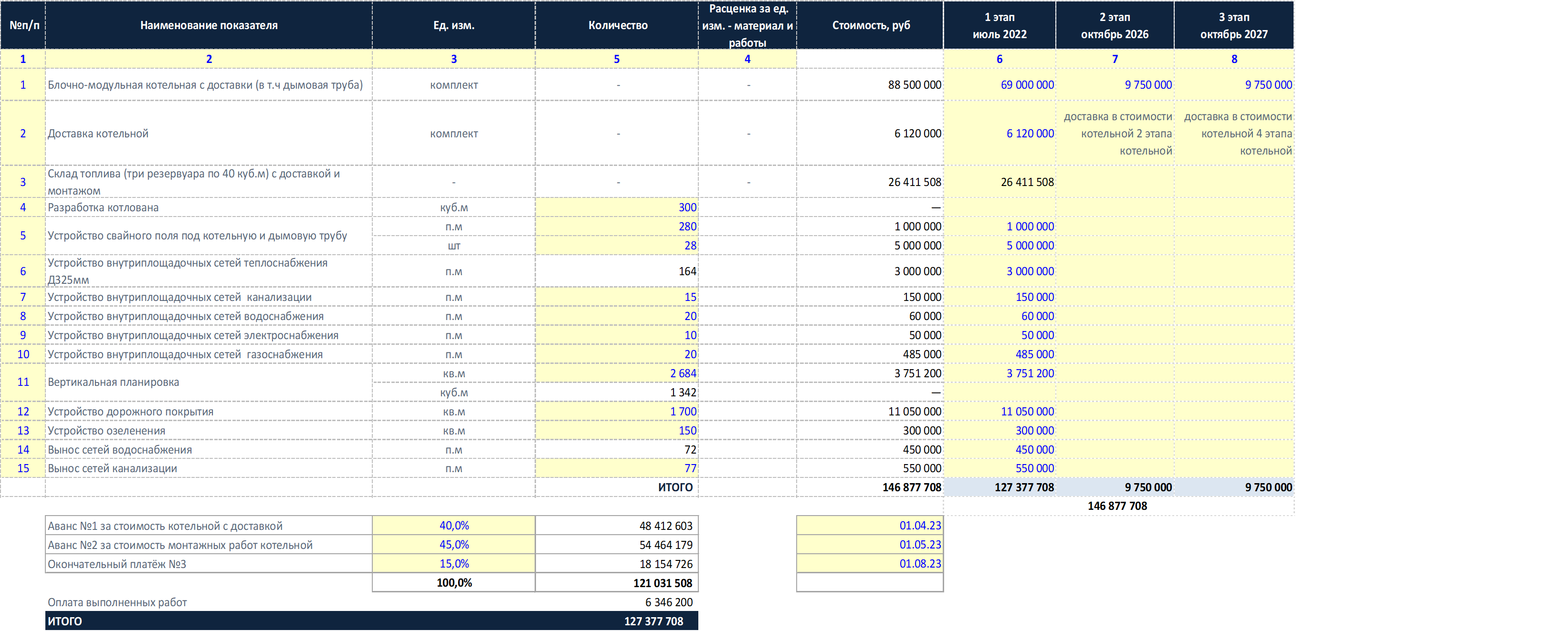Click the date cell 01.04.23
The image size is (1568, 631).
(x=871, y=525)
